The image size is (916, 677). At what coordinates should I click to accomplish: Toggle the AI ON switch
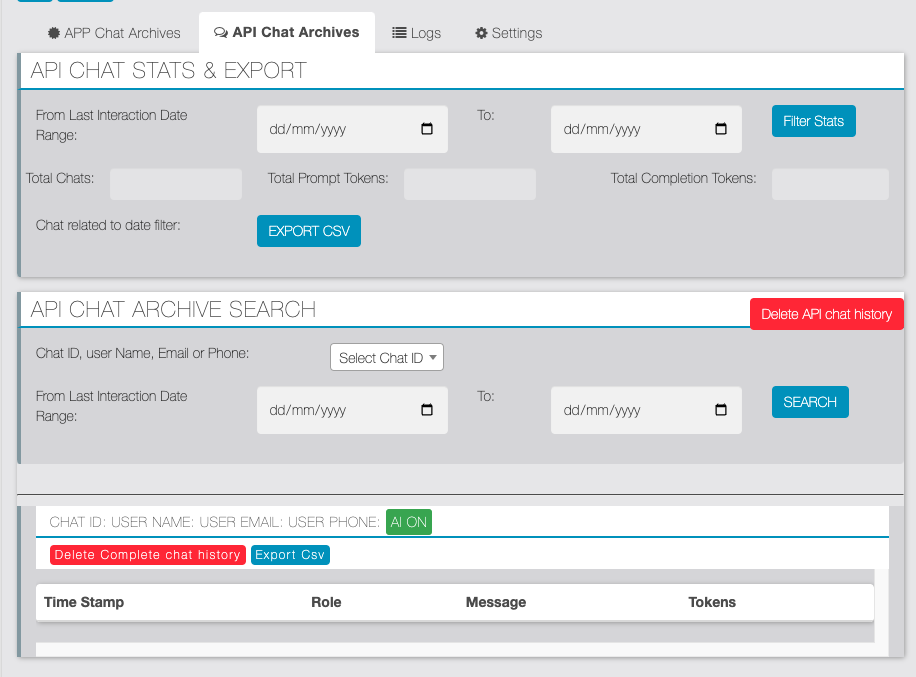pos(409,522)
